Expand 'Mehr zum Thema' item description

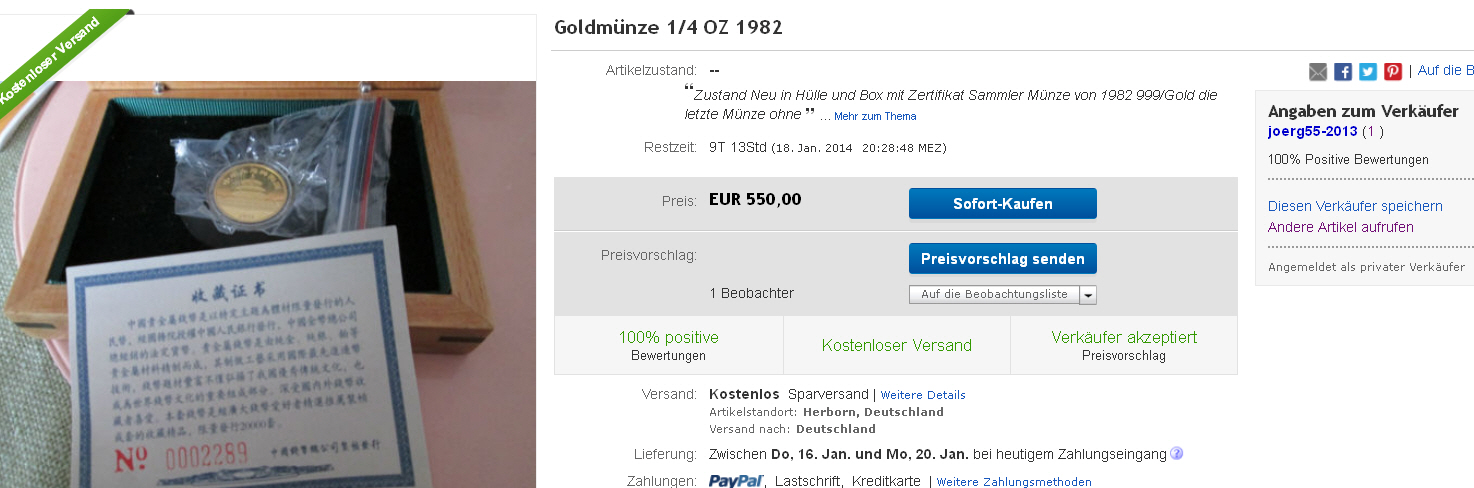pyautogui.click(x=875, y=116)
